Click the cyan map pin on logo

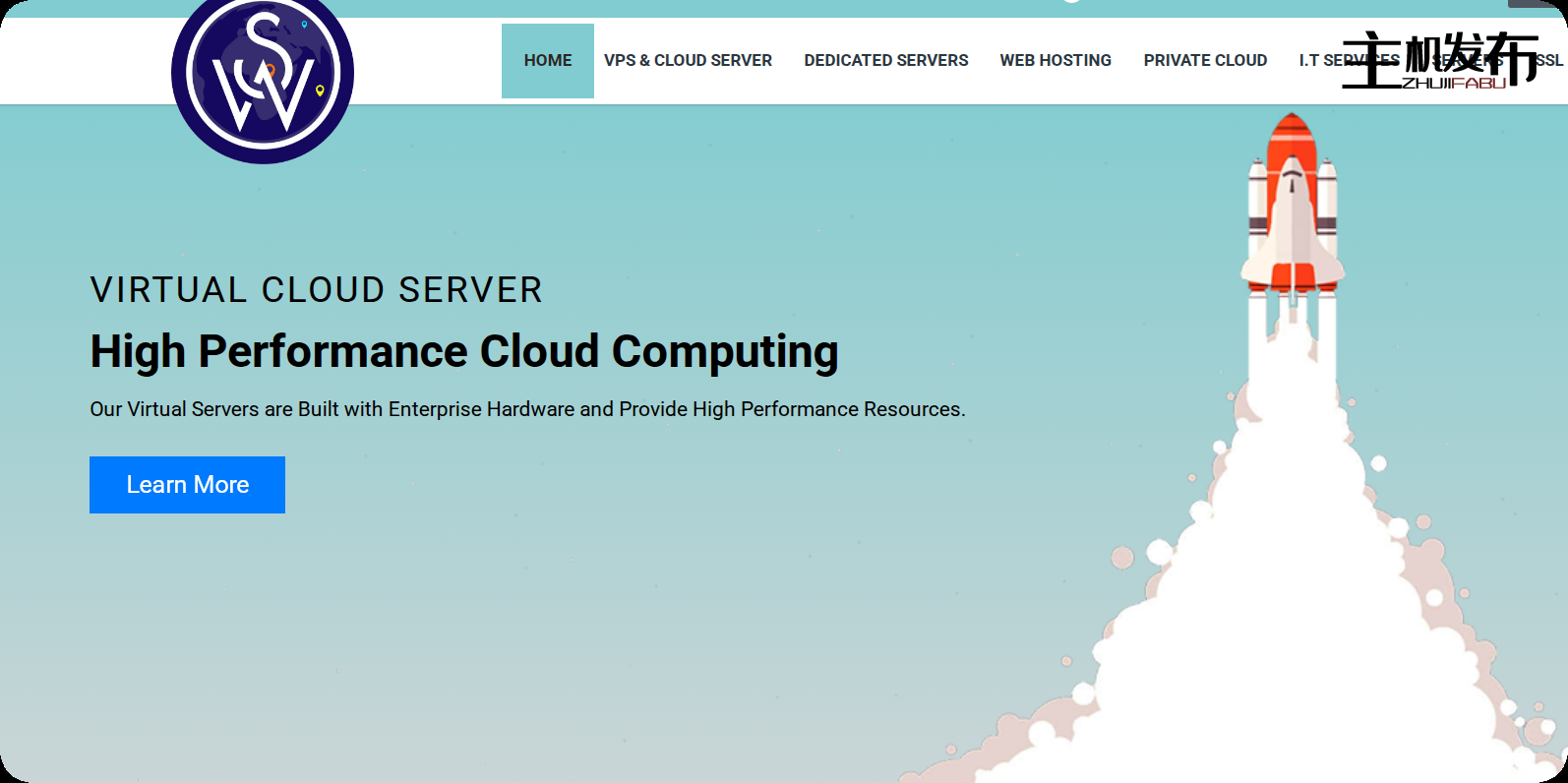(x=304, y=25)
